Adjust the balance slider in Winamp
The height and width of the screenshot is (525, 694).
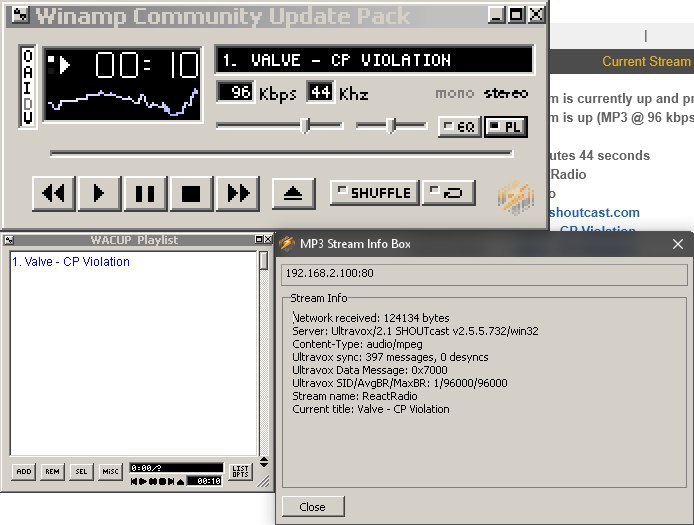click(391, 126)
